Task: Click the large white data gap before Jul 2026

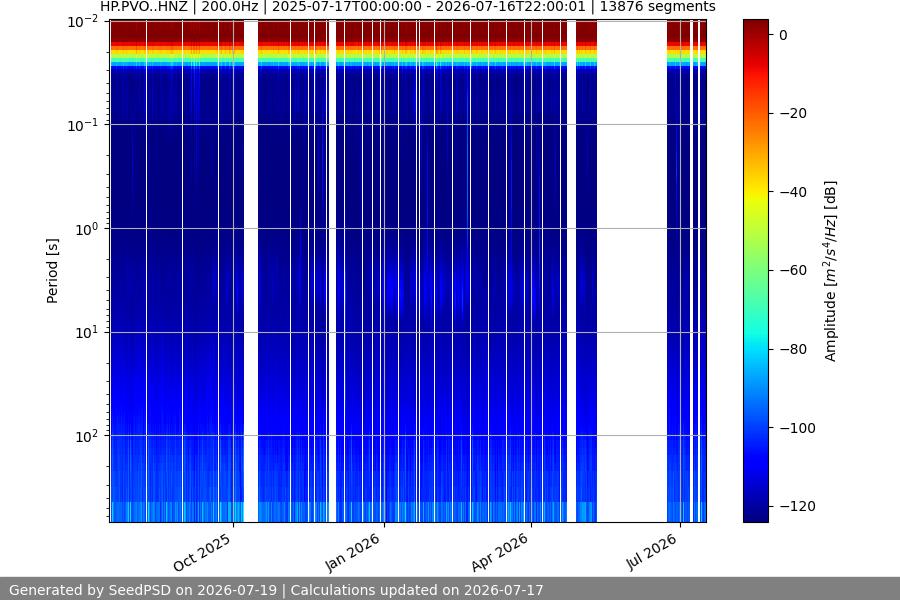Action: (632, 271)
